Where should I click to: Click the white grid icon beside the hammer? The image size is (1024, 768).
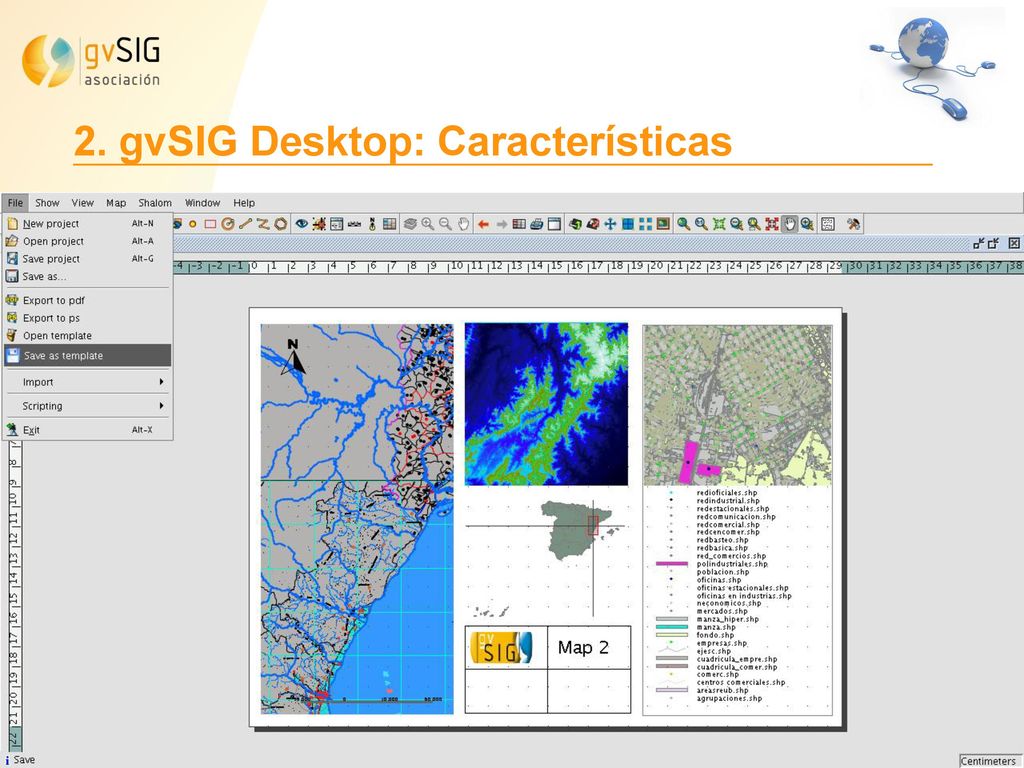tap(827, 224)
